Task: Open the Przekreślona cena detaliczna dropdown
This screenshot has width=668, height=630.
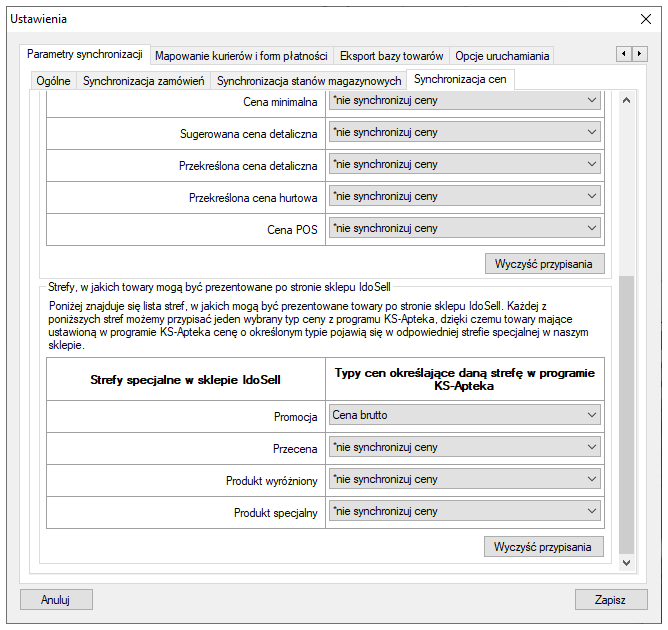Action: point(465,164)
